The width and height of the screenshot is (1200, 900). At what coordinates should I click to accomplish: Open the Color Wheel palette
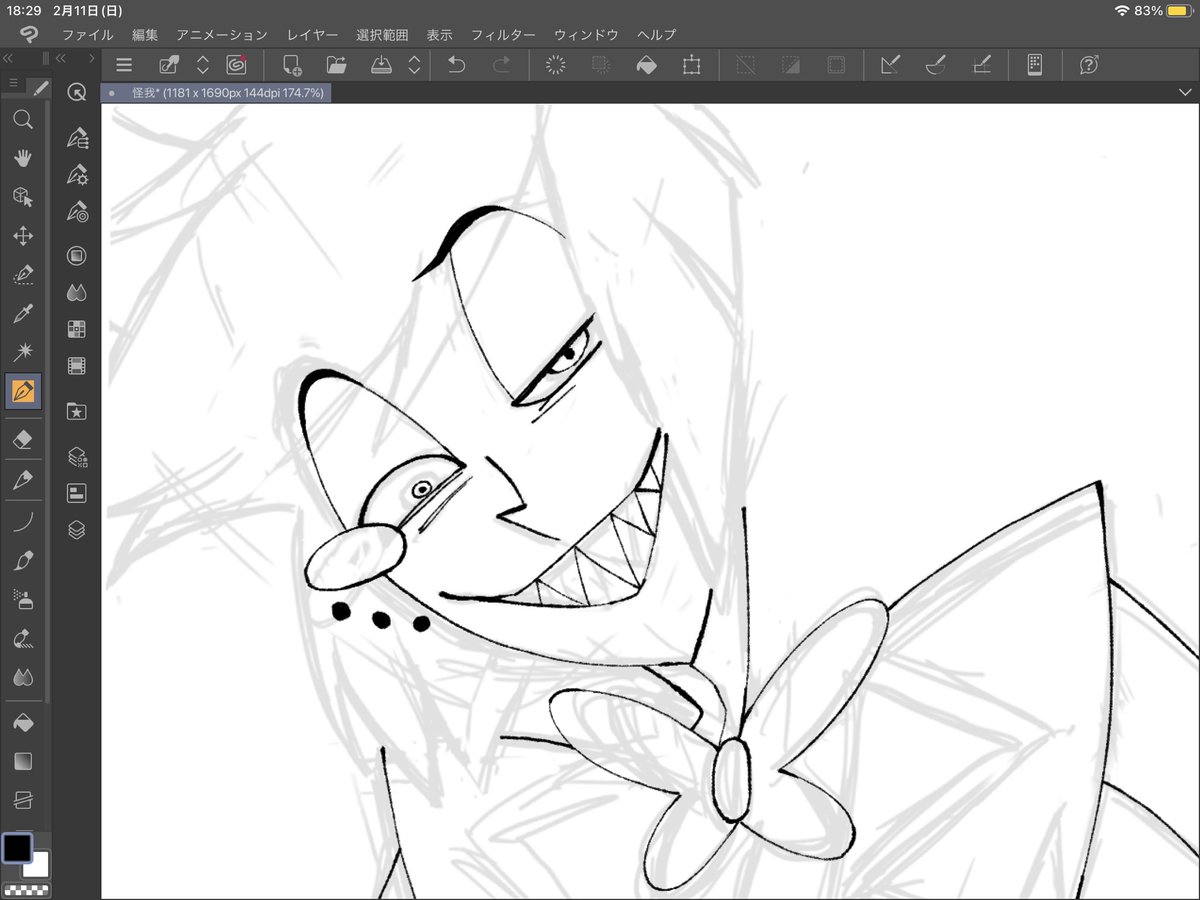point(77,256)
